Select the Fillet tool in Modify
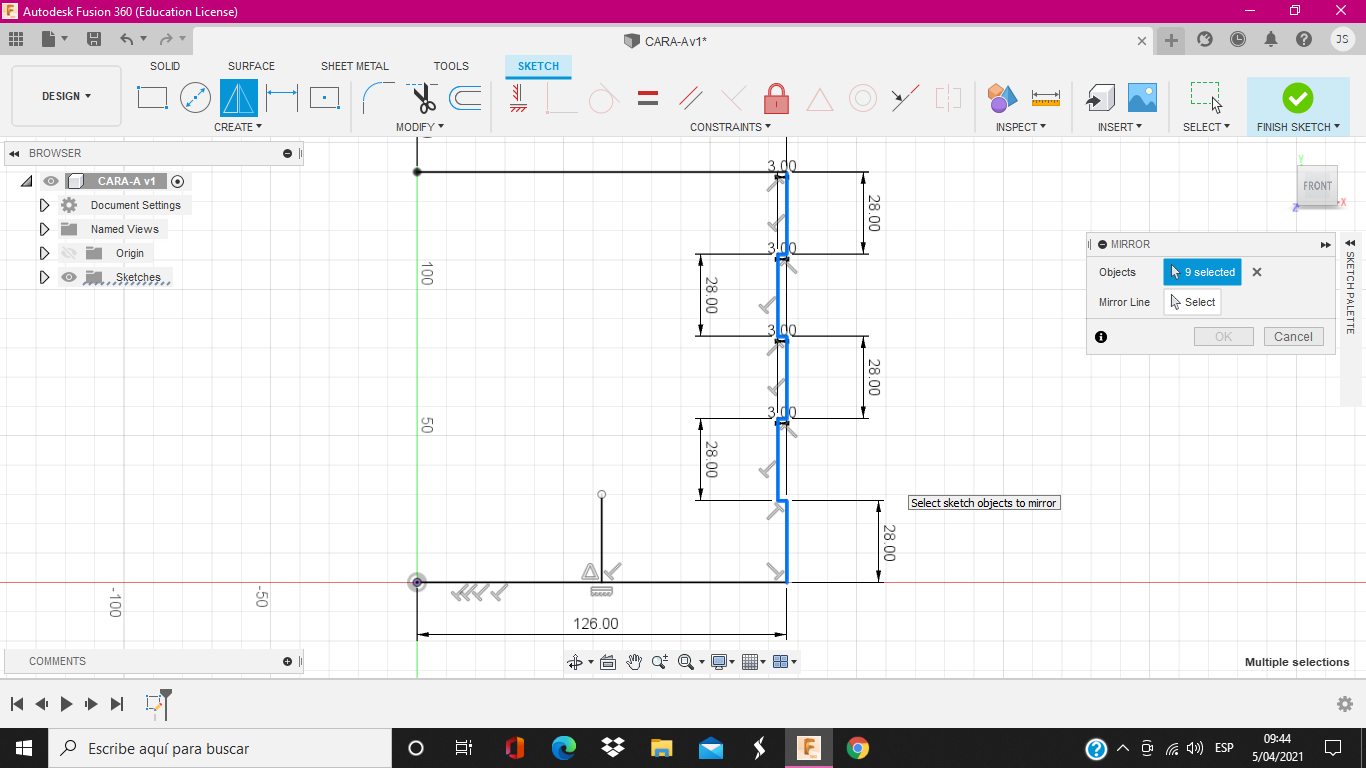Viewport: 1366px width, 768px height. click(x=378, y=98)
